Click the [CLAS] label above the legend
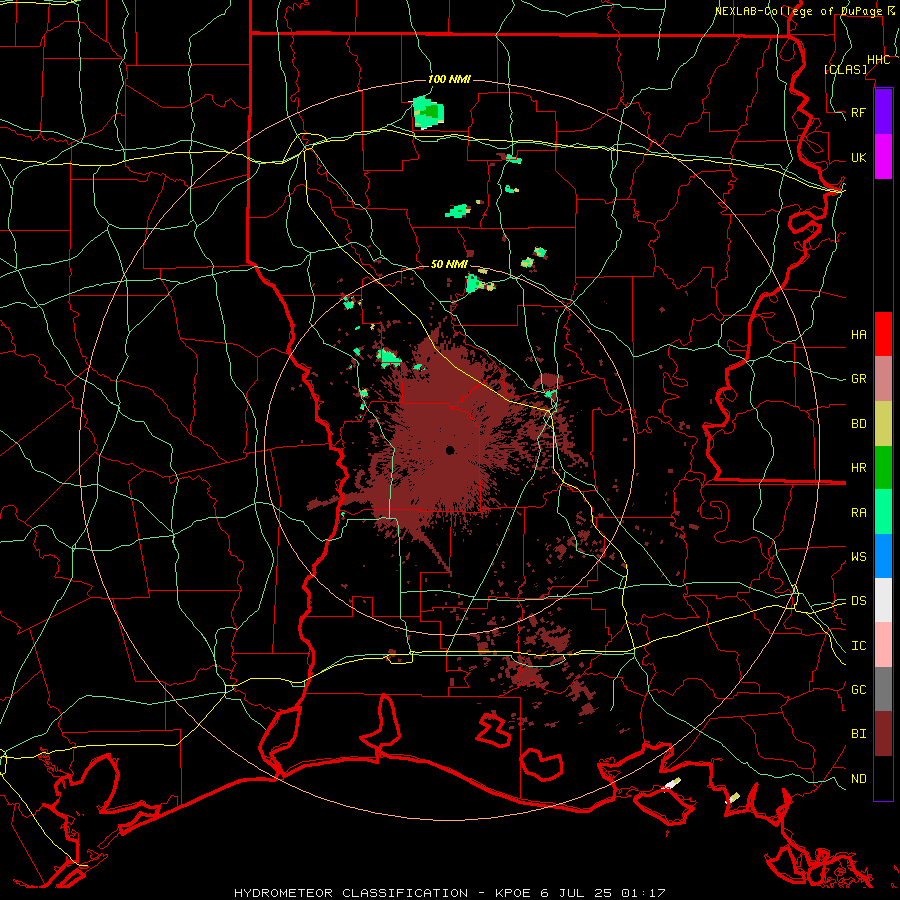 (845, 69)
